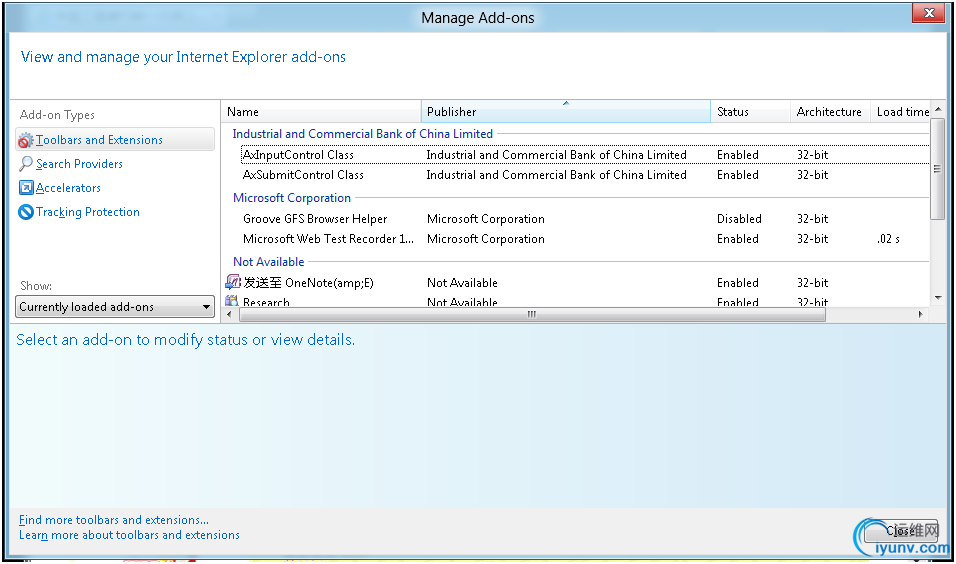The image size is (956, 564).
Task: Click the Accelerators arrow icon
Action: click(26, 188)
